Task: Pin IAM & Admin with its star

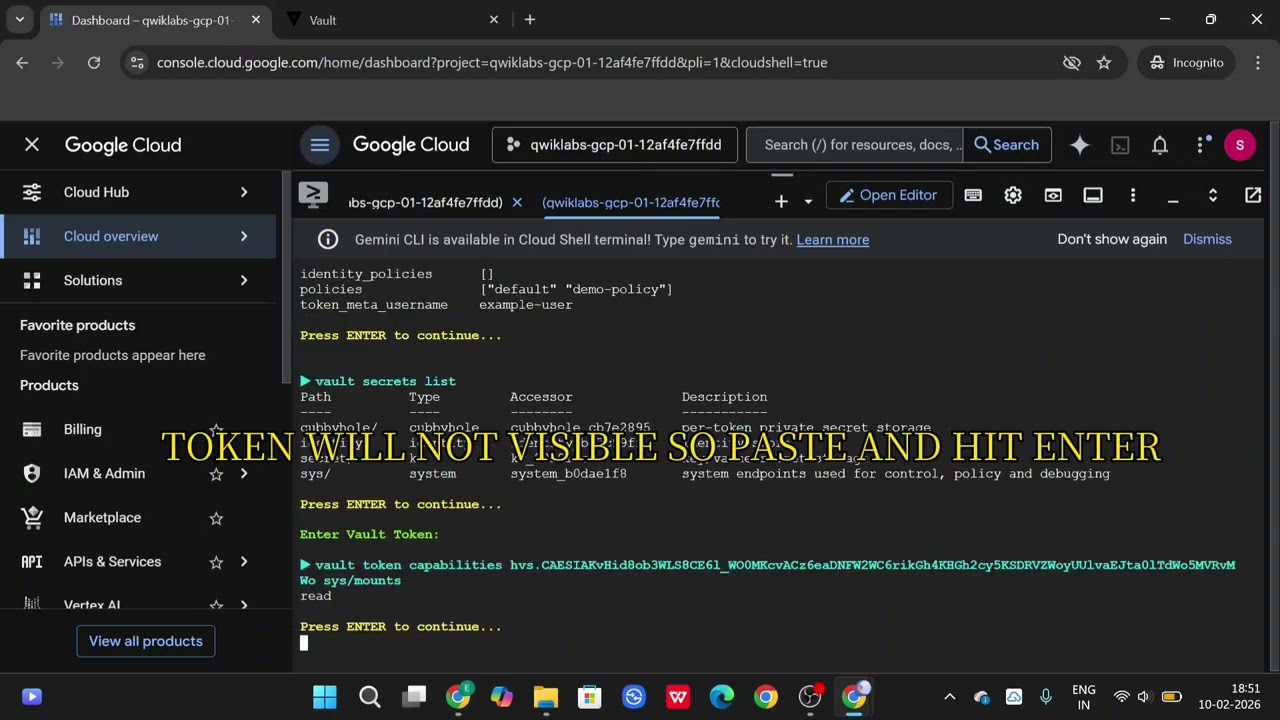Action: click(216, 474)
